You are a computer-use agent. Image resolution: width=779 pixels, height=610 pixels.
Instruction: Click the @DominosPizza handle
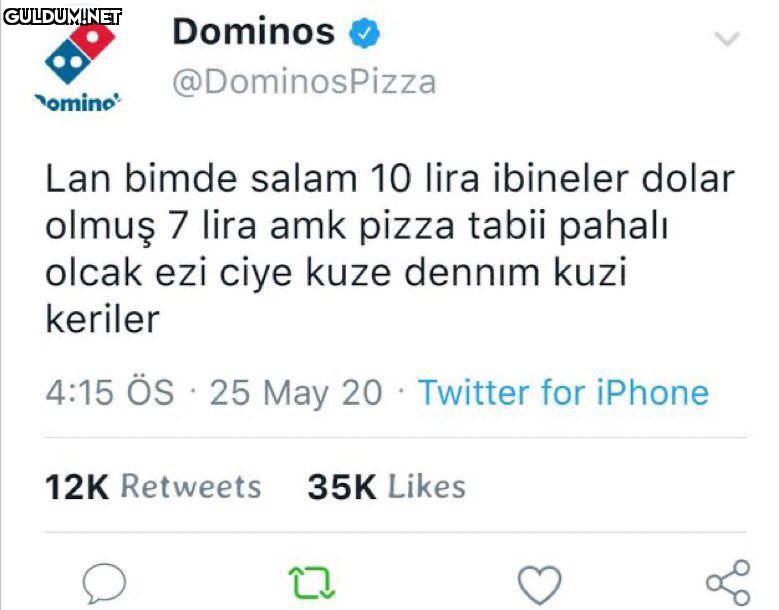pos(304,81)
